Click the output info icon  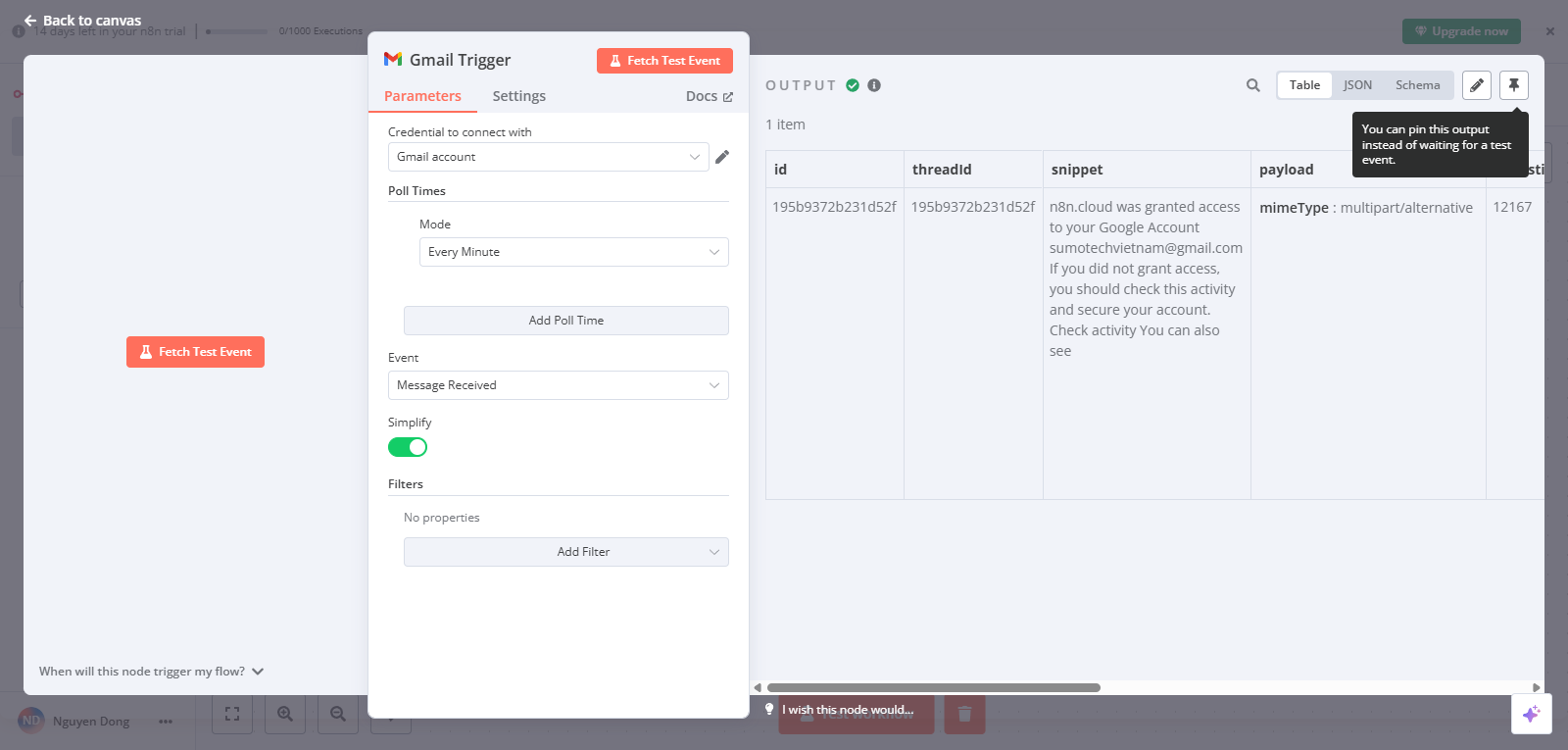click(x=874, y=85)
